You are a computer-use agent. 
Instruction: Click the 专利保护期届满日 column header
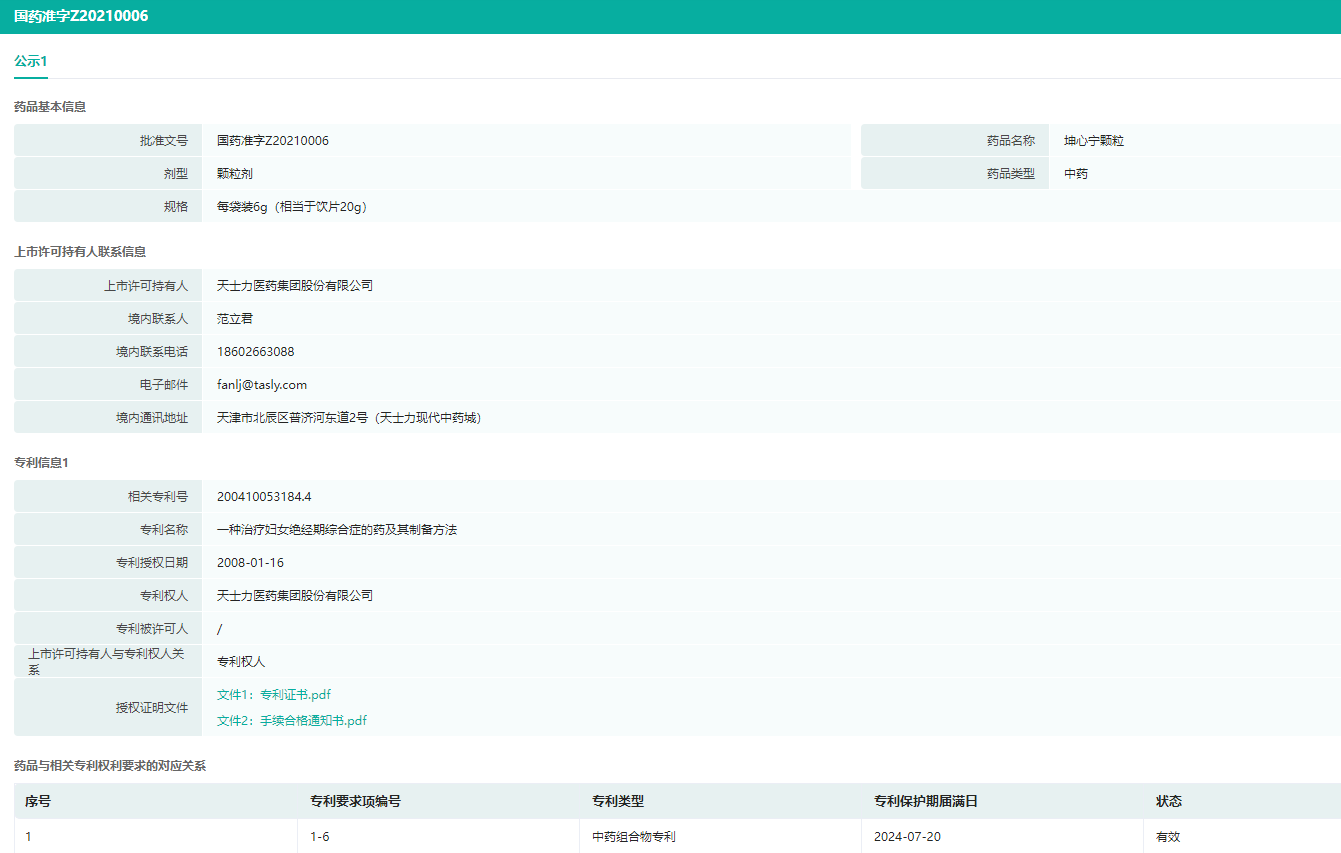[x=925, y=801]
